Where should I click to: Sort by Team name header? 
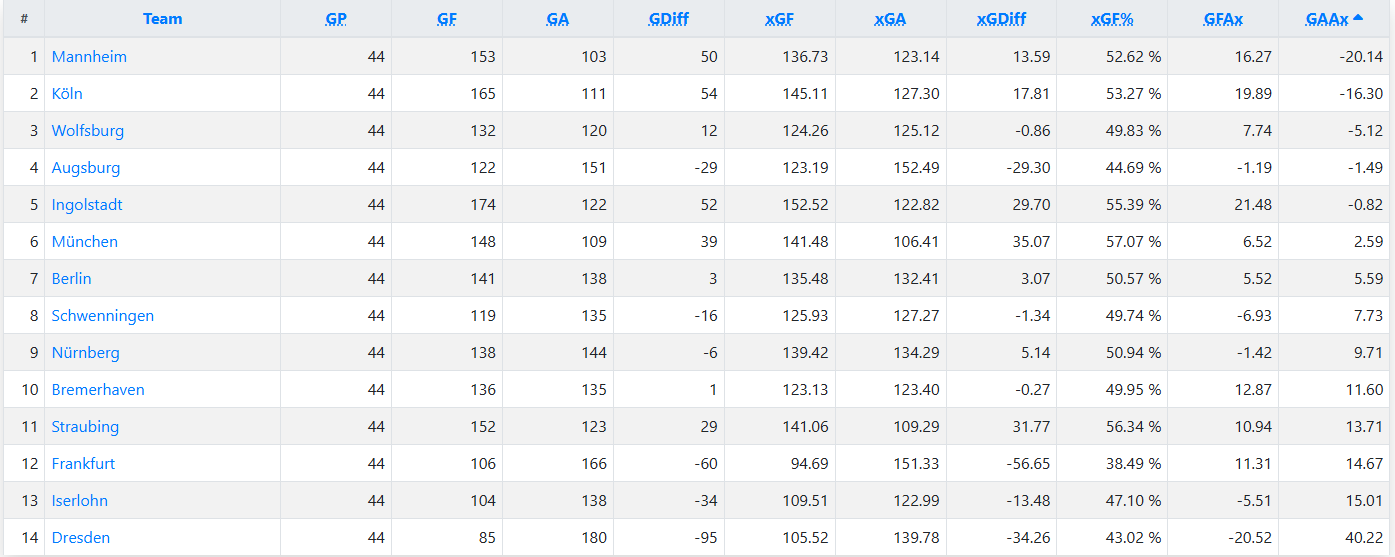pos(162,19)
